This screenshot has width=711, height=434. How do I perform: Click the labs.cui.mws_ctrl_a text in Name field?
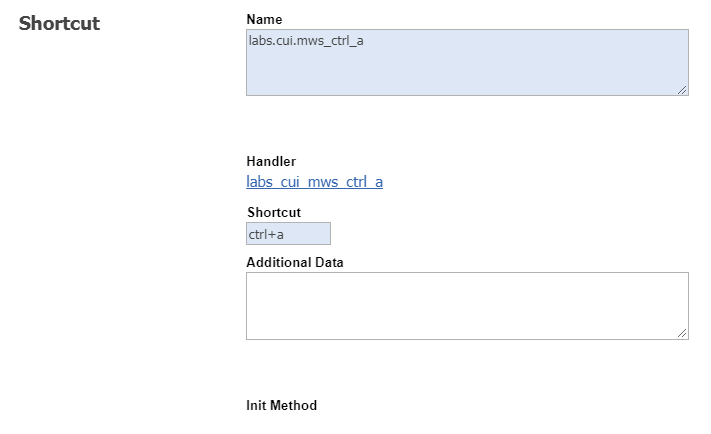305,41
